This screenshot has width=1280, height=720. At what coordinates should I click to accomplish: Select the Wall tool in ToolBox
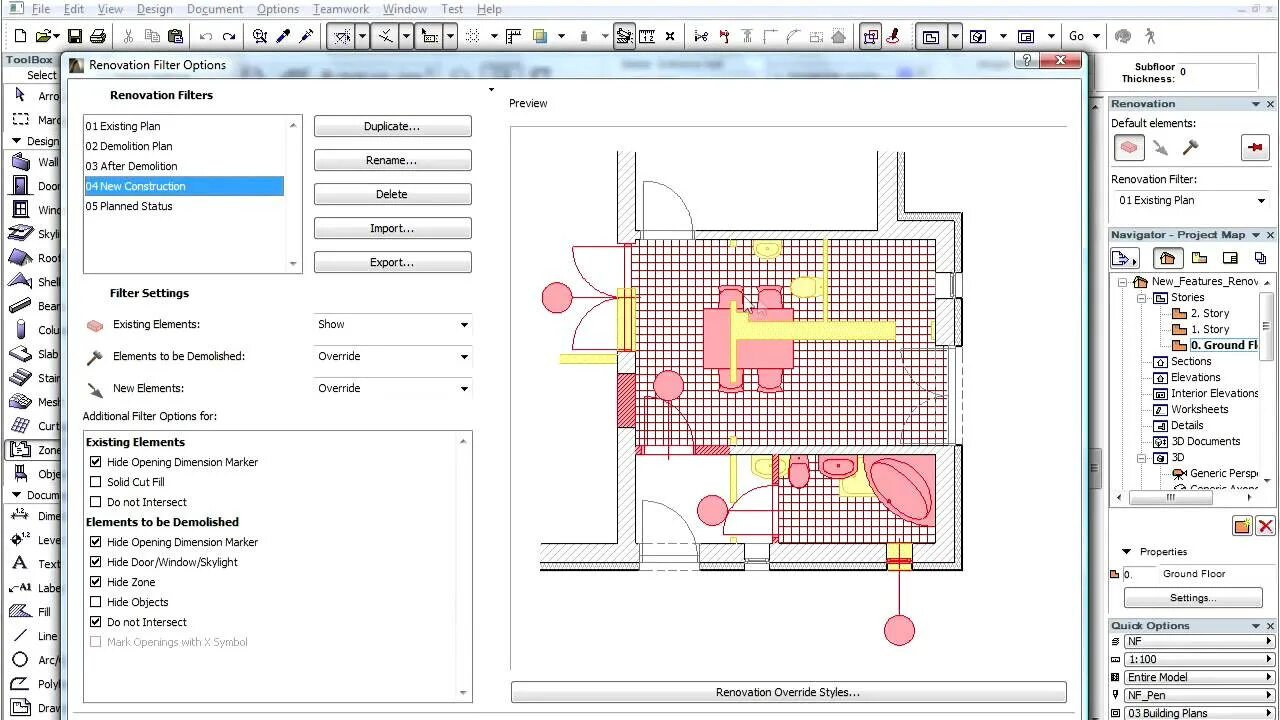click(34, 162)
